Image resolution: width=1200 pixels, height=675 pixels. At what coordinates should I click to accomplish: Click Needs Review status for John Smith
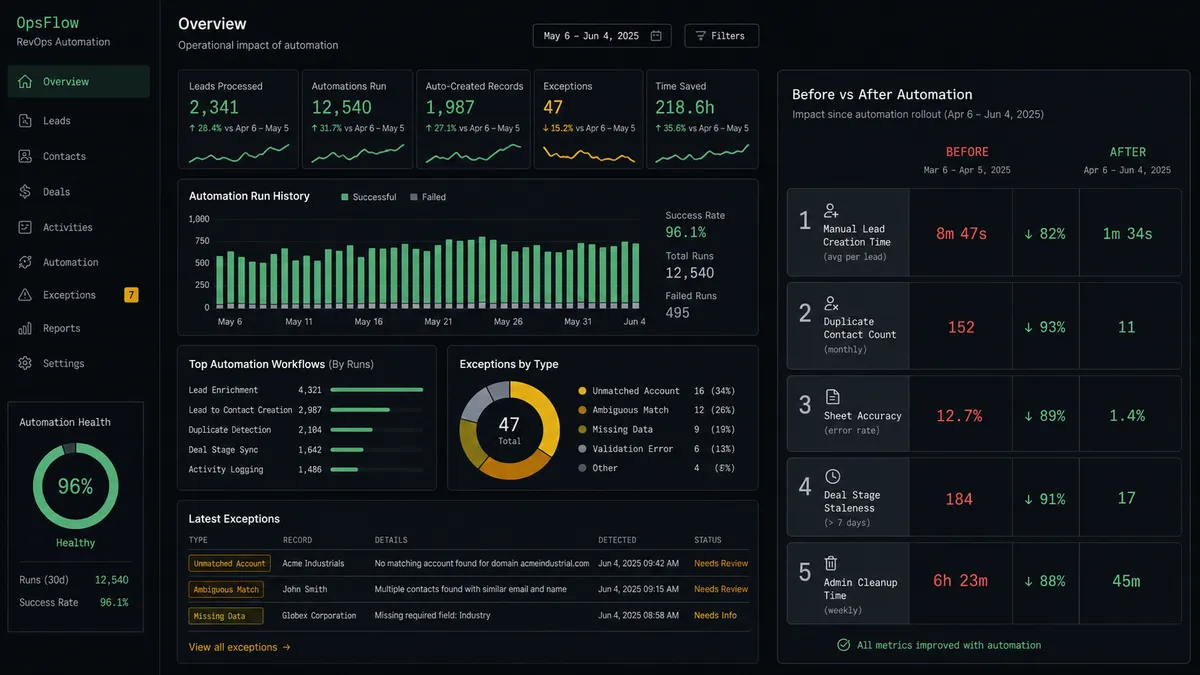point(721,589)
